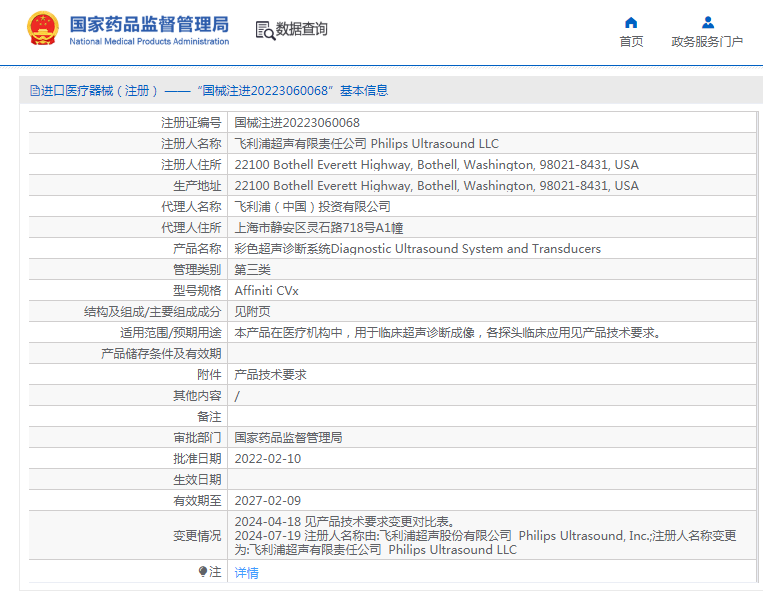
Task: Click the 首页 home icon
Action: tap(631, 23)
